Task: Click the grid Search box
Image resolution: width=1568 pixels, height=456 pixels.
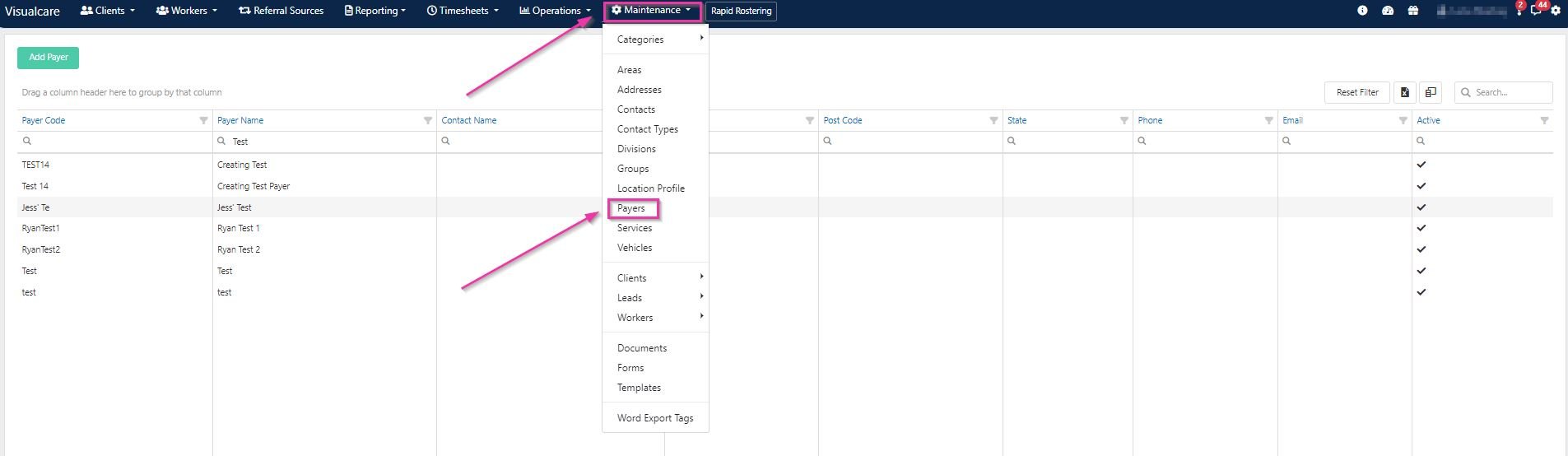Action: point(1503,92)
